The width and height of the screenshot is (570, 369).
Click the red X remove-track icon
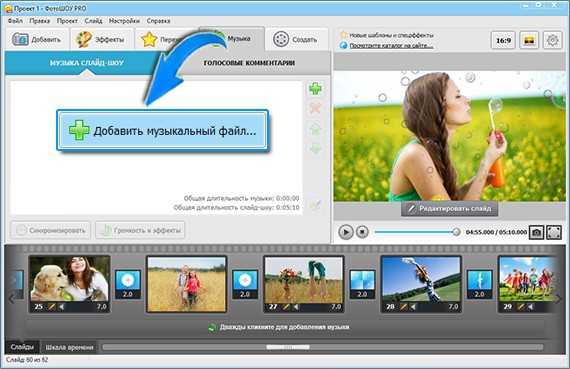315,108
